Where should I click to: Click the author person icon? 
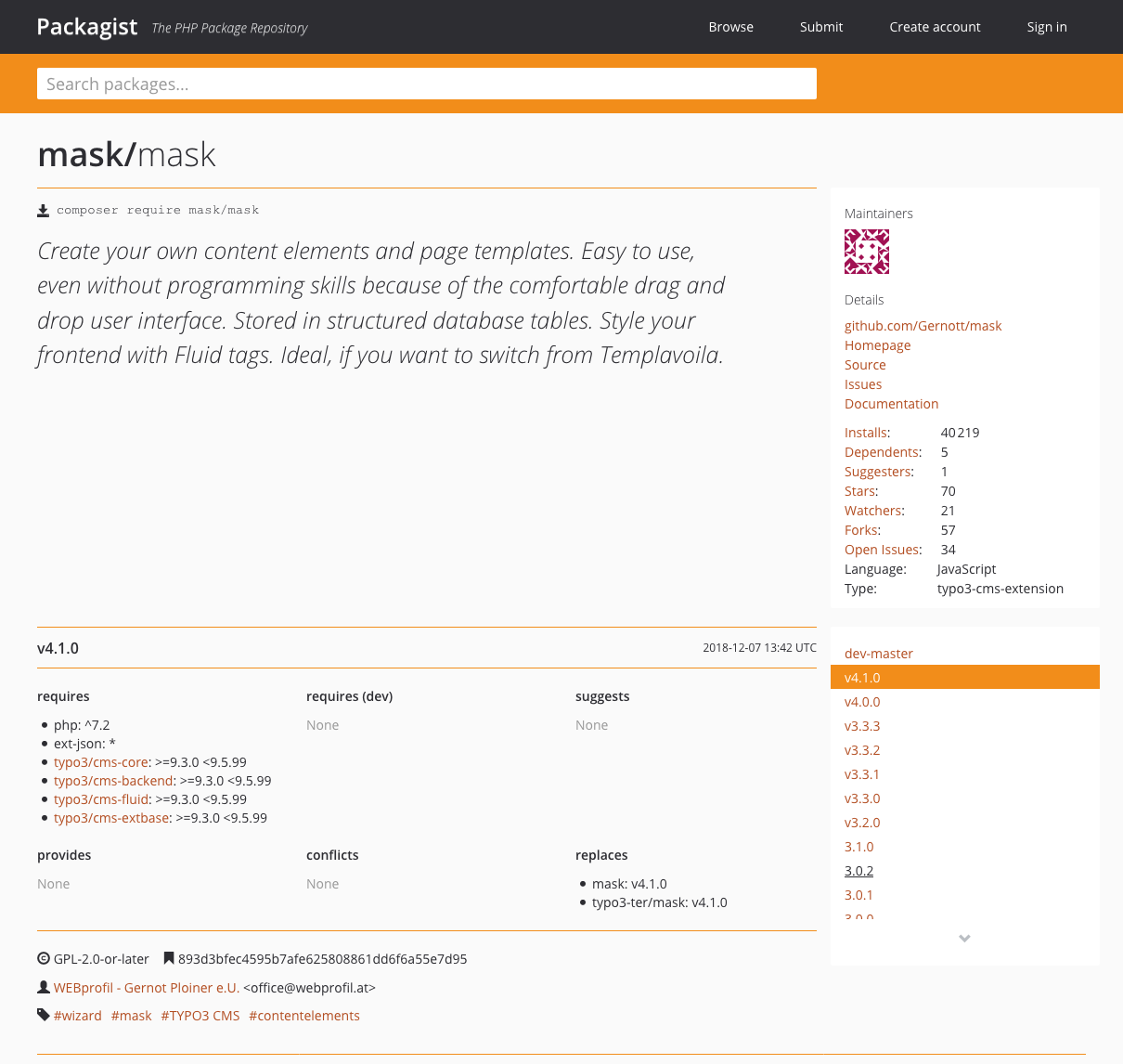pyautogui.click(x=43, y=988)
